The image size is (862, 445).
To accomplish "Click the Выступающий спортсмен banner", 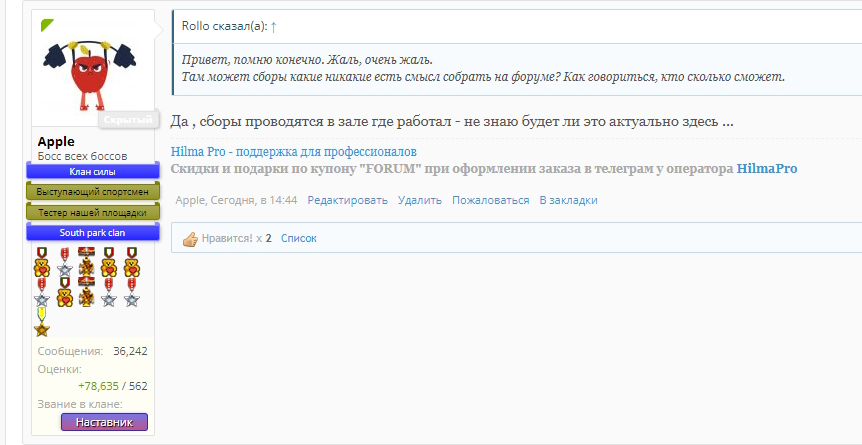I will [x=93, y=192].
